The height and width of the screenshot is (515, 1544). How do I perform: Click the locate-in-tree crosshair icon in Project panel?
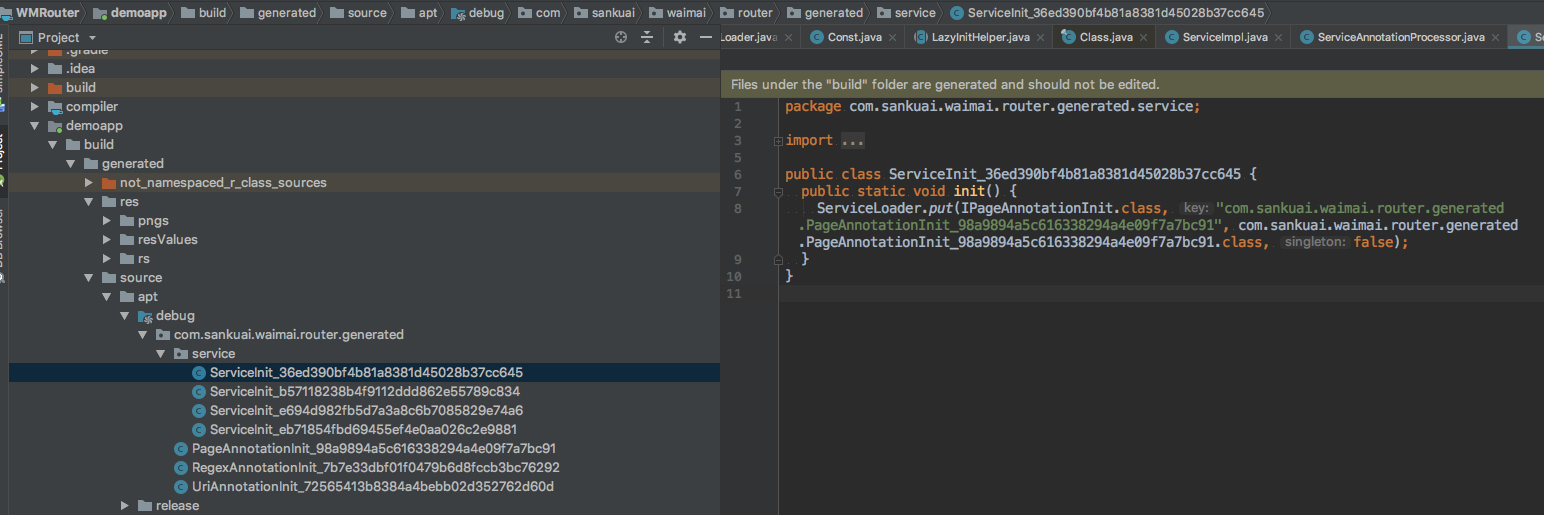point(621,37)
